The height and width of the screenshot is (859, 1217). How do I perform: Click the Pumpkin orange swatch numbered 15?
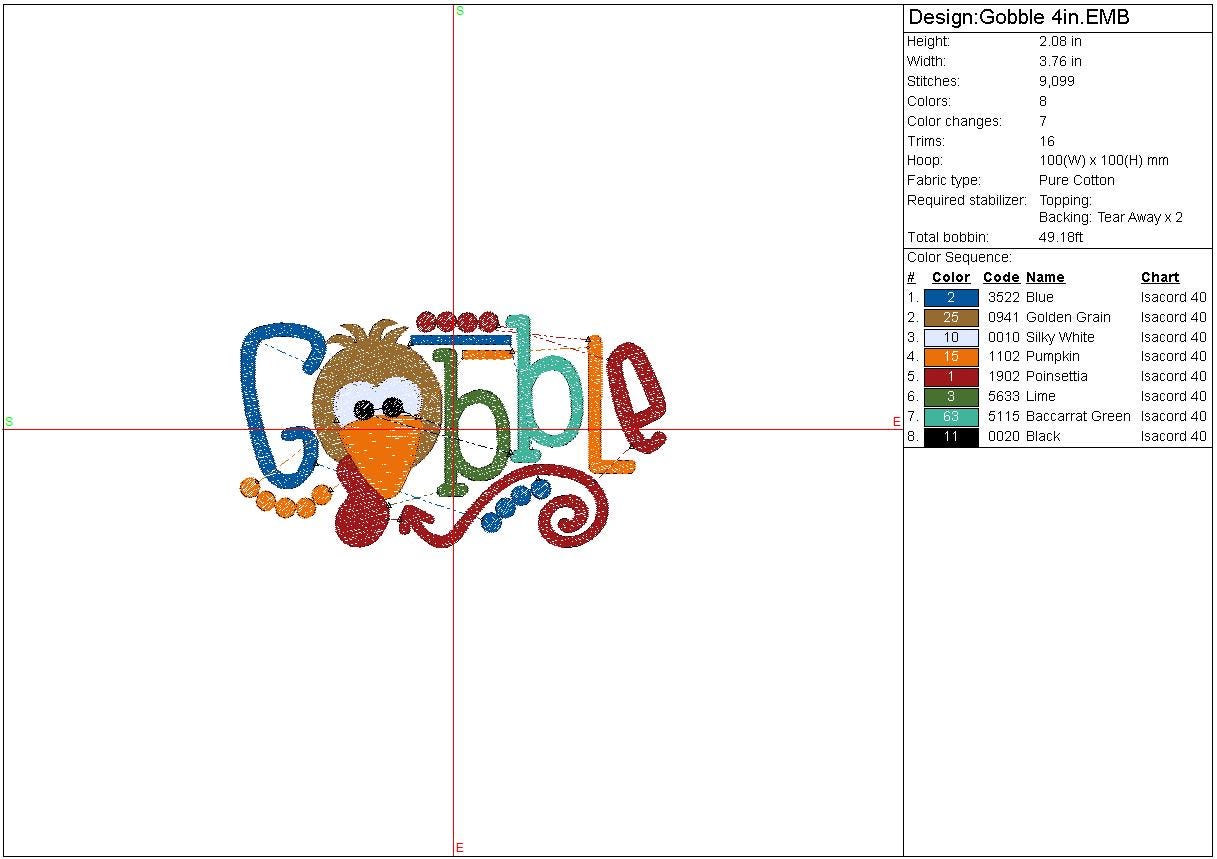click(x=950, y=357)
